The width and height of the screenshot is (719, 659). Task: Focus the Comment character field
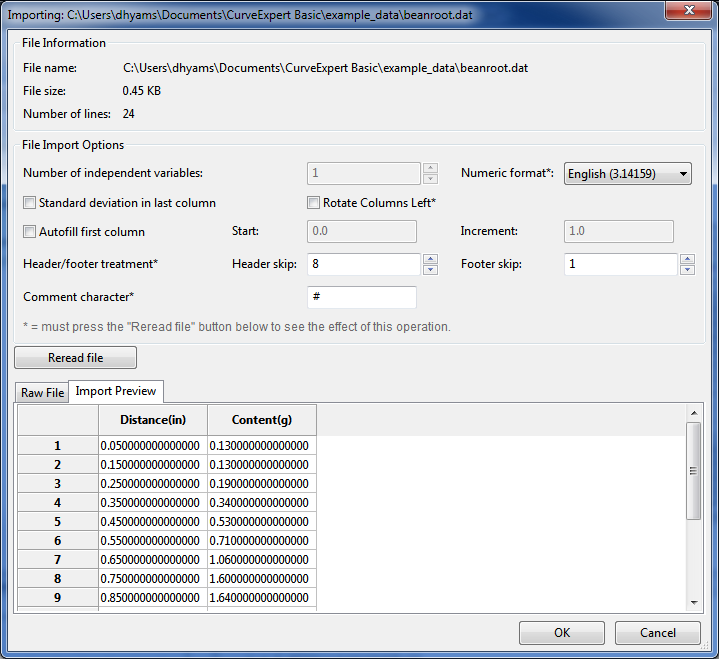coord(362,297)
